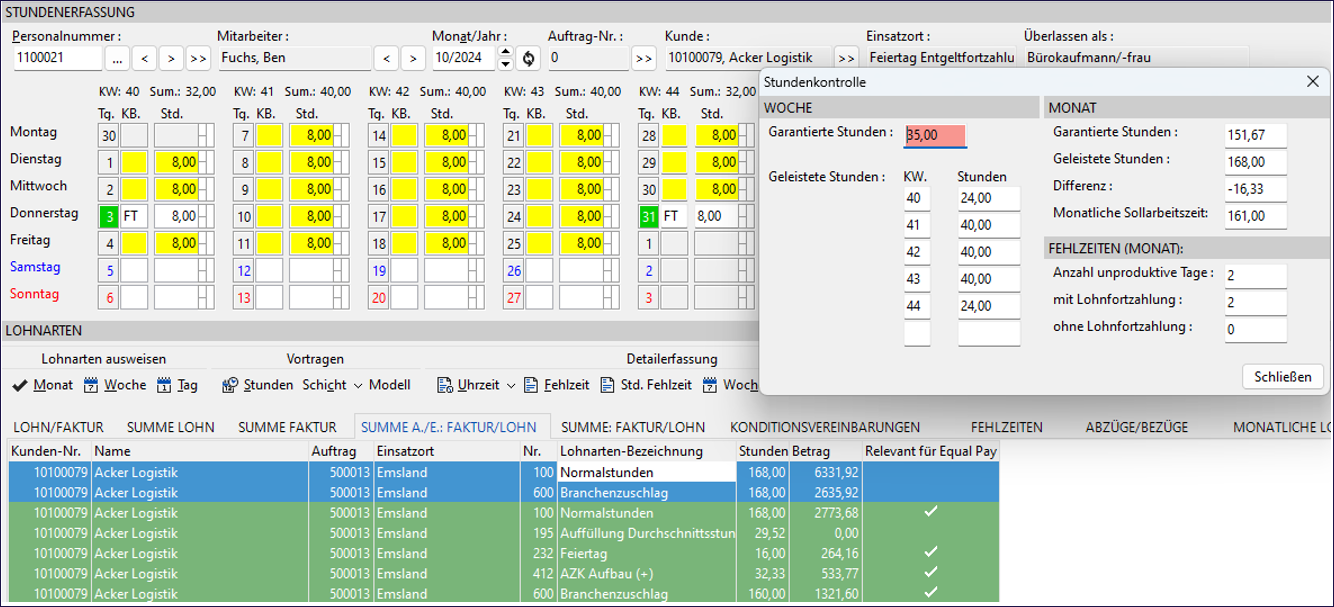
Task: Click the KW 42 field in Stundenkontrolle
Action: click(x=917, y=252)
